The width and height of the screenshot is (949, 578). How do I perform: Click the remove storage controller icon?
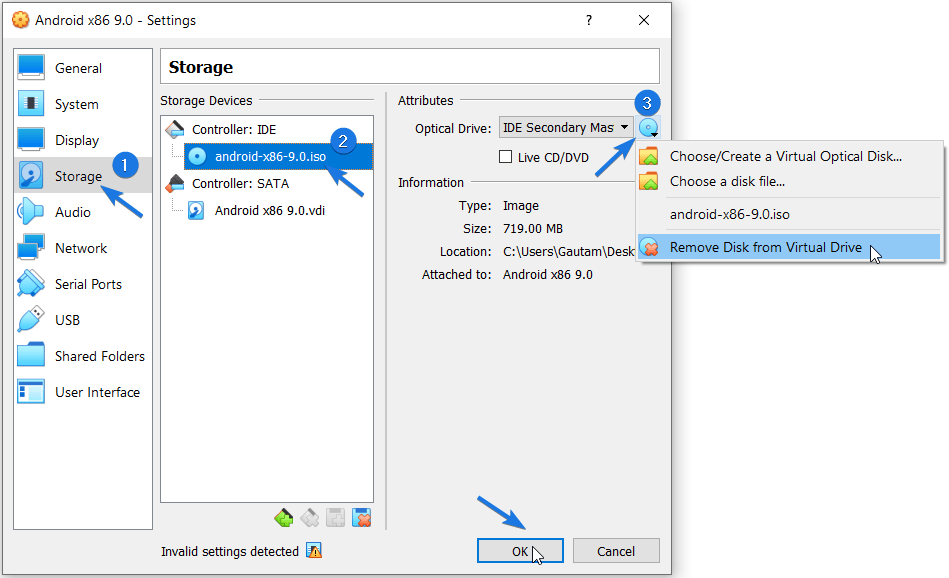click(x=309, y=518)
